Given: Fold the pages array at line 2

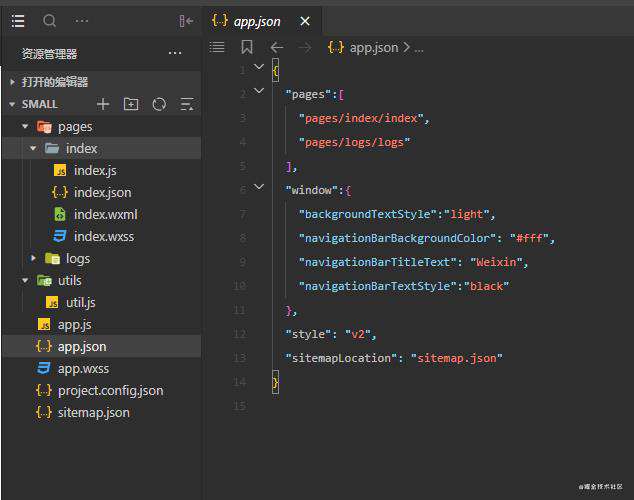Looking at the screenshot, I should tap(259, 91).
